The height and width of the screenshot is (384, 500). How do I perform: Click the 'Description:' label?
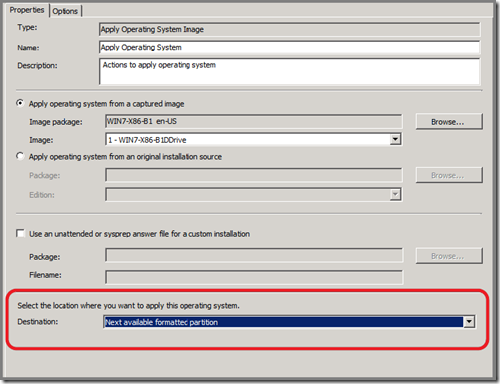(37, 65)
